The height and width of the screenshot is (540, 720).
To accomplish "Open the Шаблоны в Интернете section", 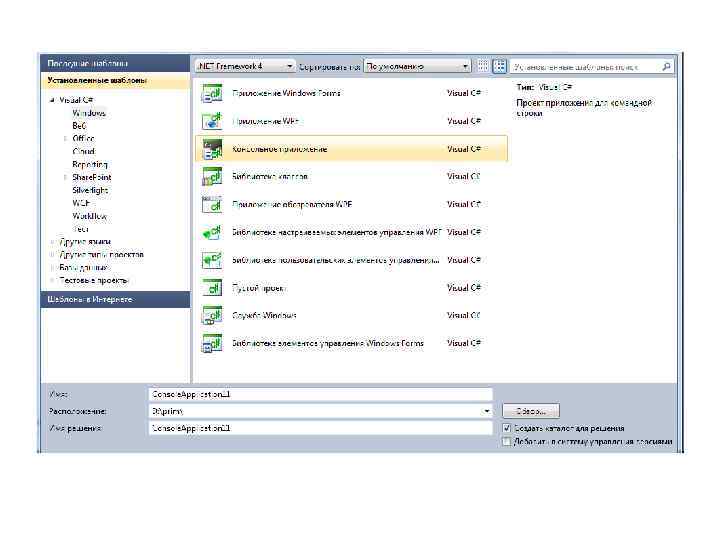I will pyautogui.click(x=115, y=299).
